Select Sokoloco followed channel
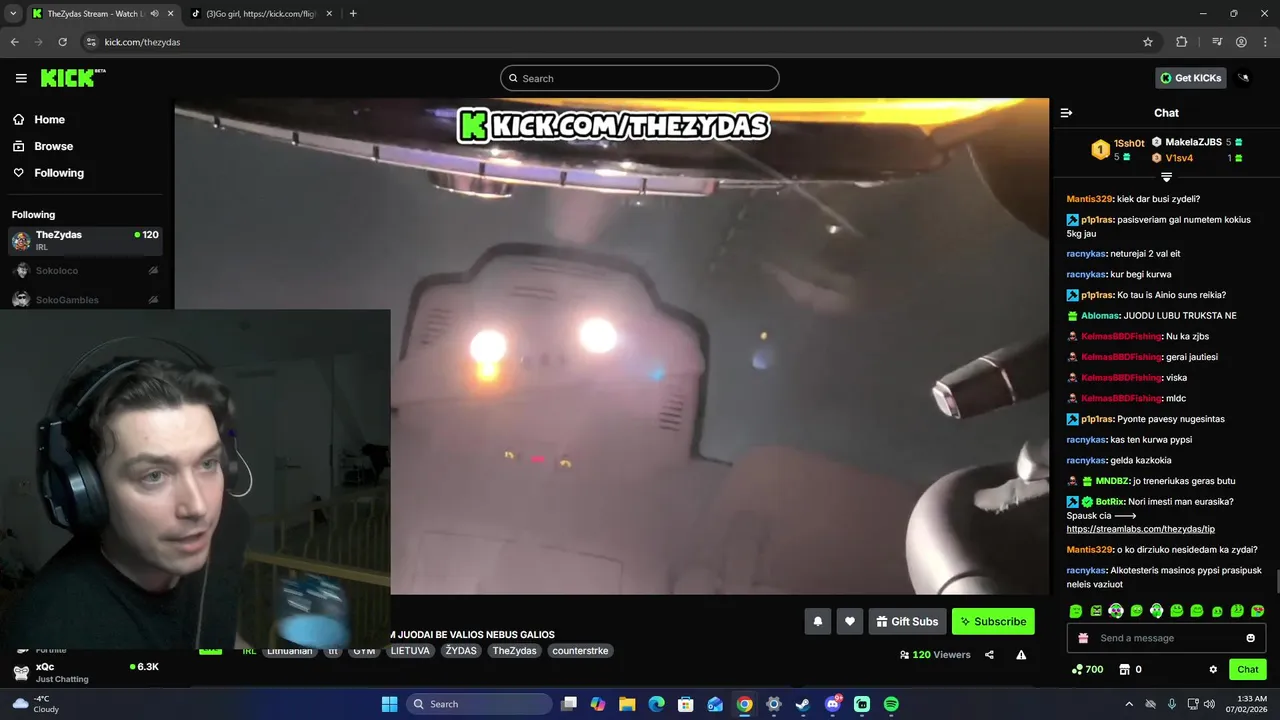Screen dimensions: 1280x720 [85, 271]
